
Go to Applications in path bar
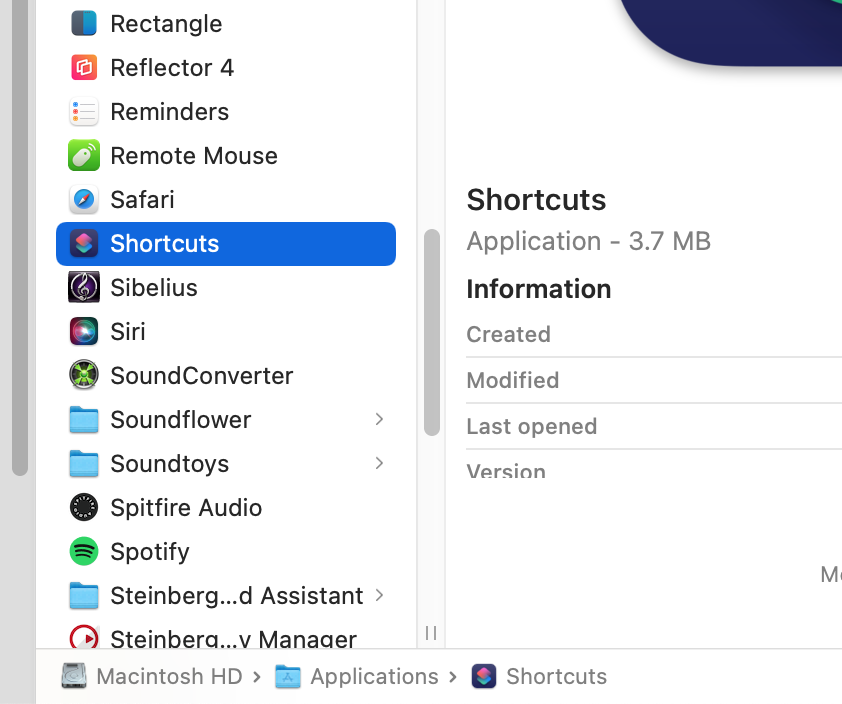point(375,677)
